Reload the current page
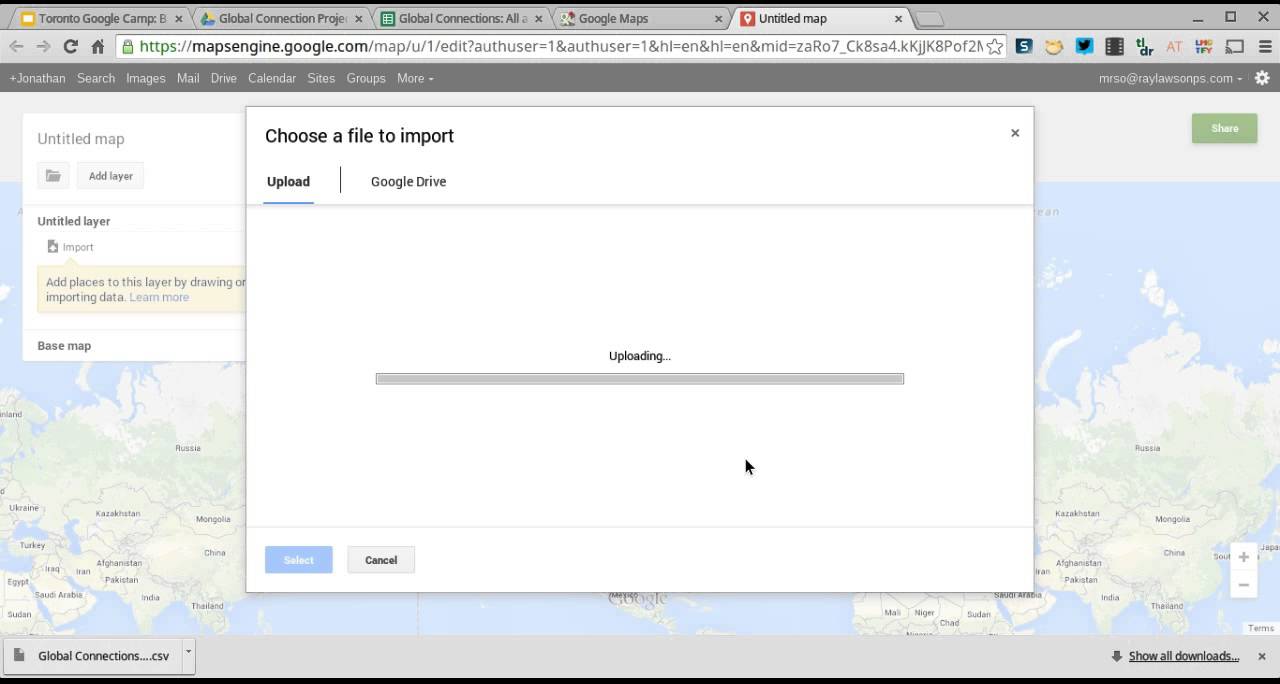Viewport: 1280px width, 684px height. coord(70,46)
